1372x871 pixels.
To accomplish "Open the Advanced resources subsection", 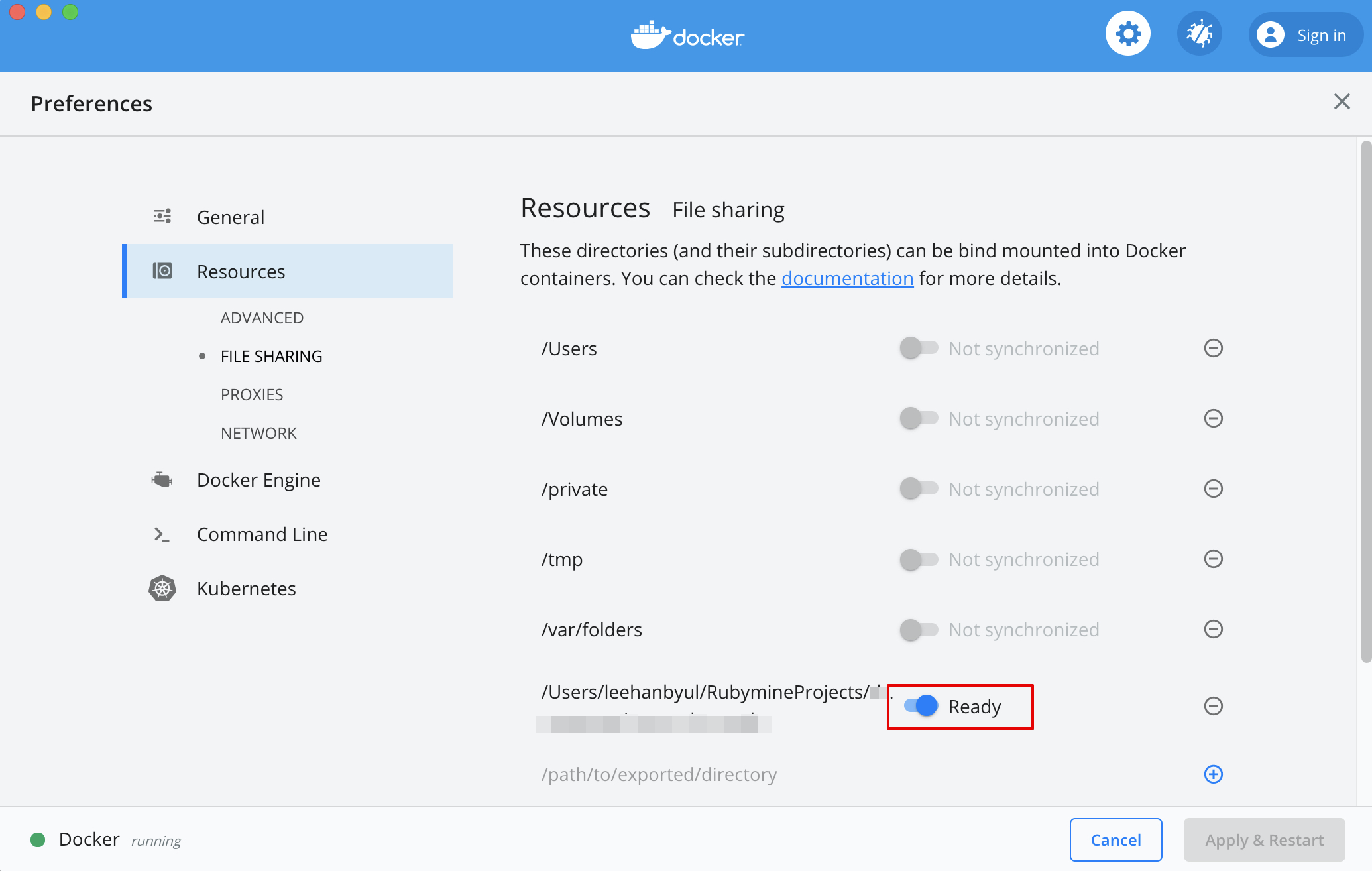I will tap(262, 318).
